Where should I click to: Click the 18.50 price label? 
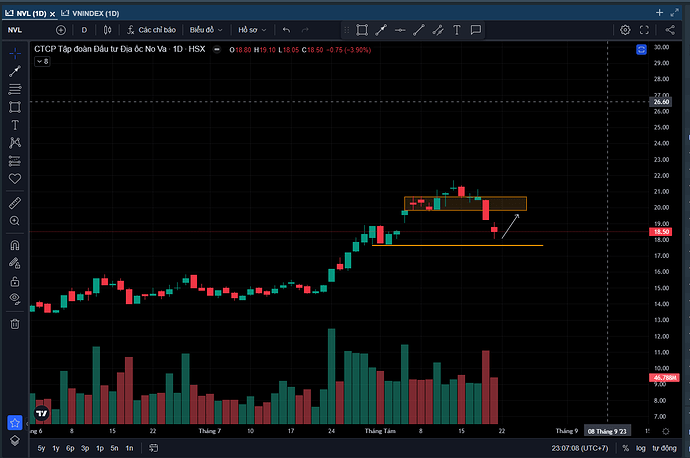[x=661, y=231]
